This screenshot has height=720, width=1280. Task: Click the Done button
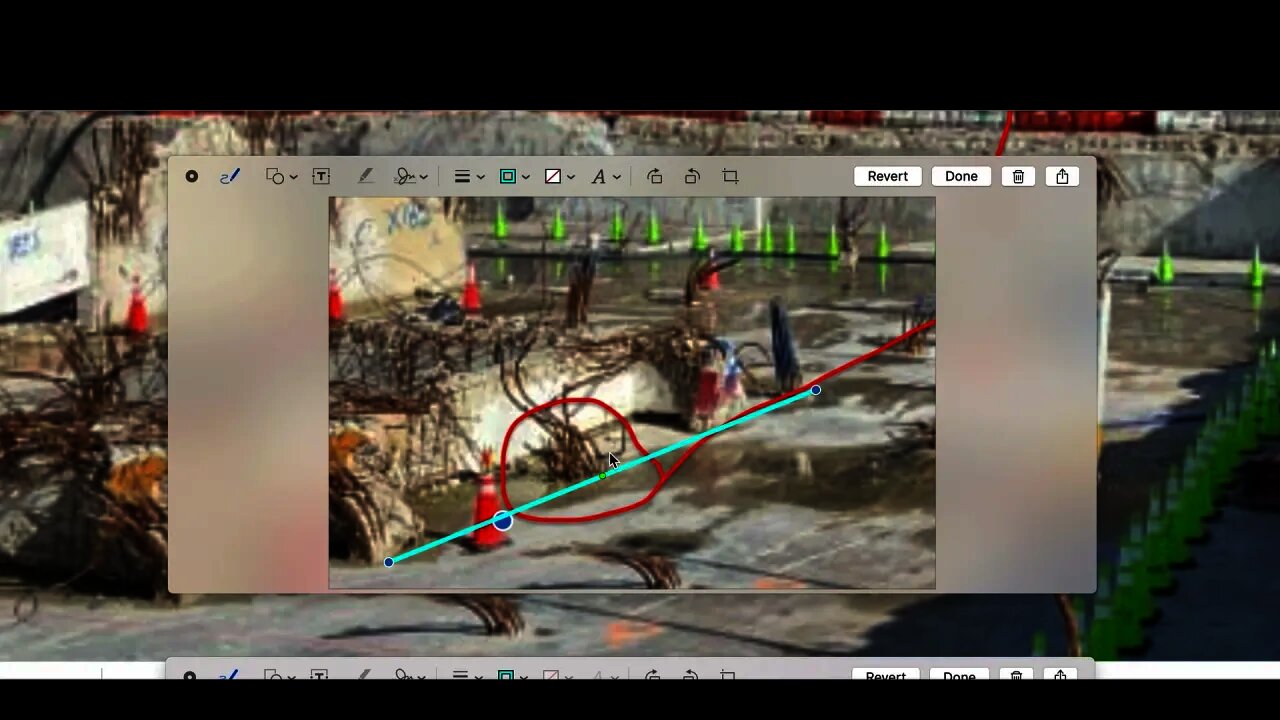pyautogui.click(x=961, y=176)
